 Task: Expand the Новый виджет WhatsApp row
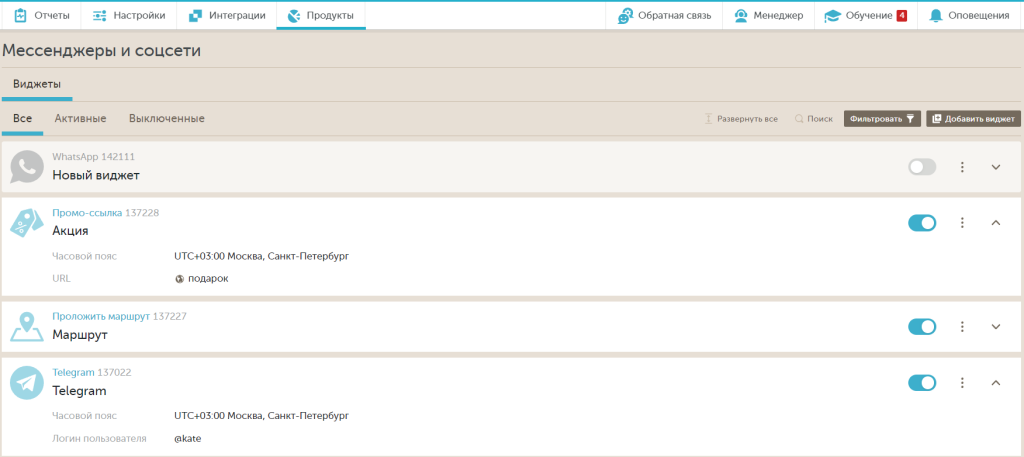coord(996,167)
